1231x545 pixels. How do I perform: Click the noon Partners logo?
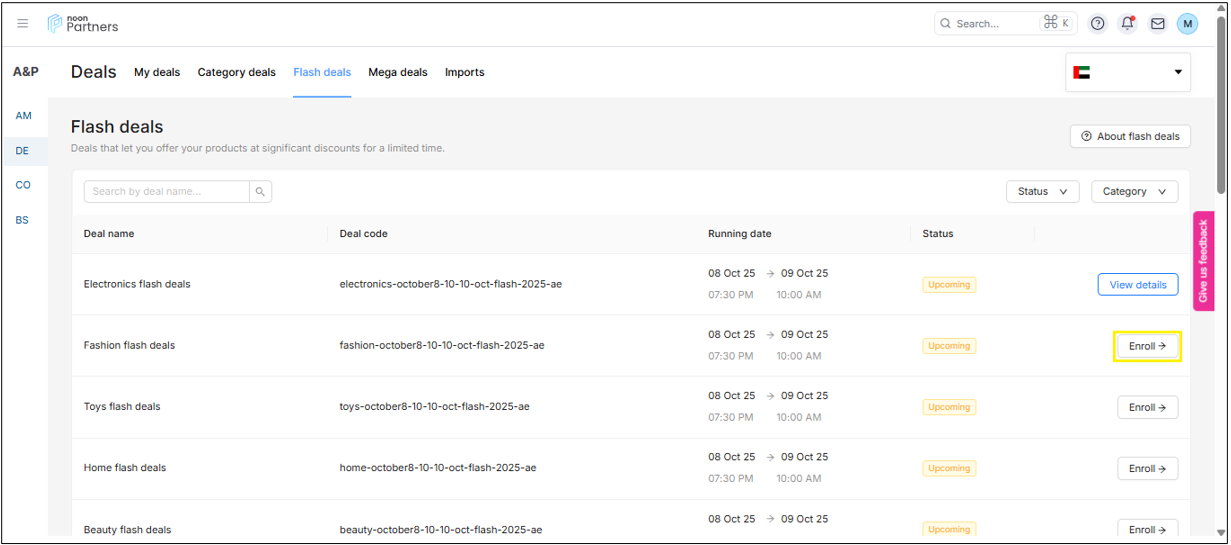[83, 23]
